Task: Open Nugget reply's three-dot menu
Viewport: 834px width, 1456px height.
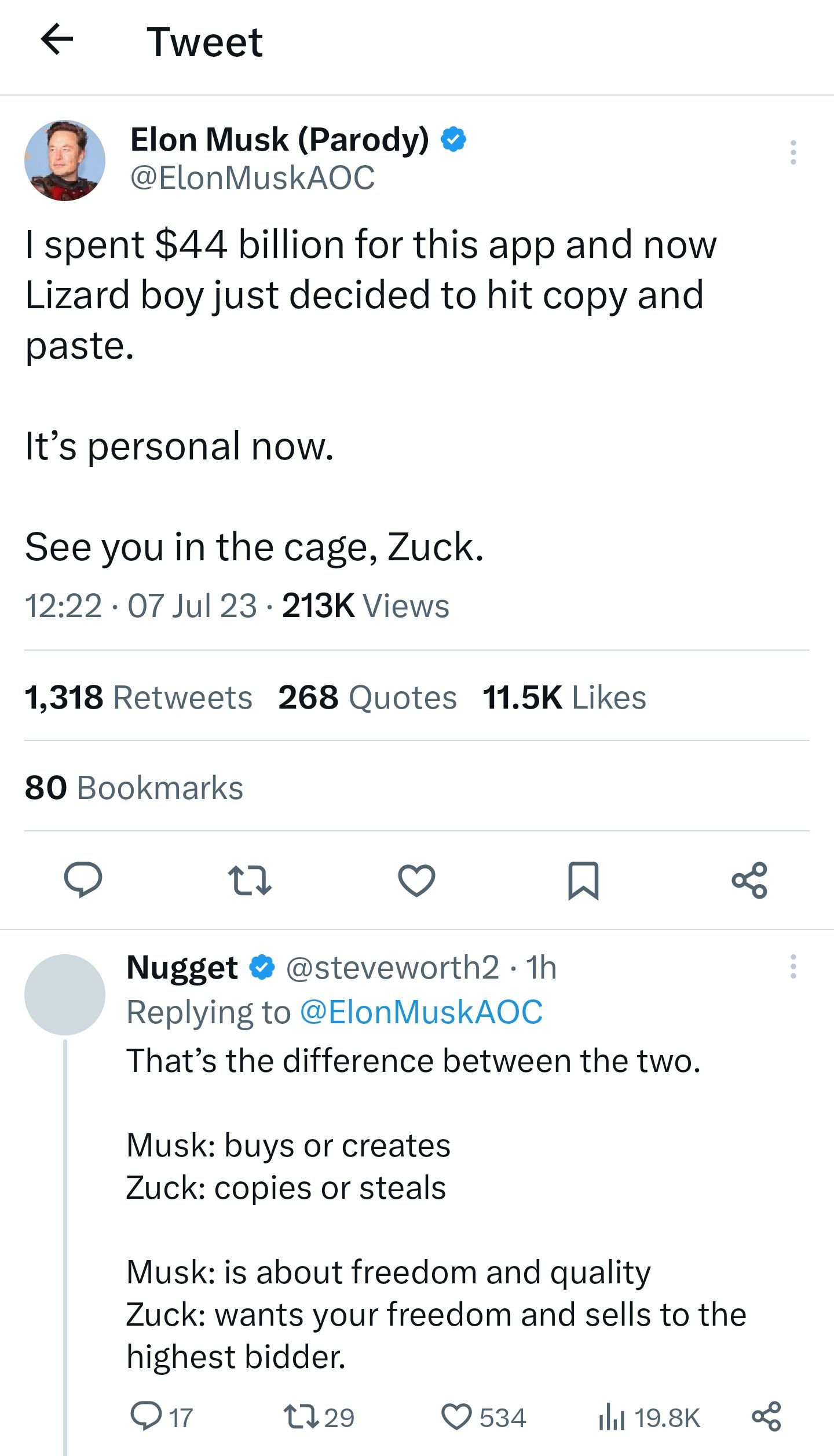Action: (793, 967)
